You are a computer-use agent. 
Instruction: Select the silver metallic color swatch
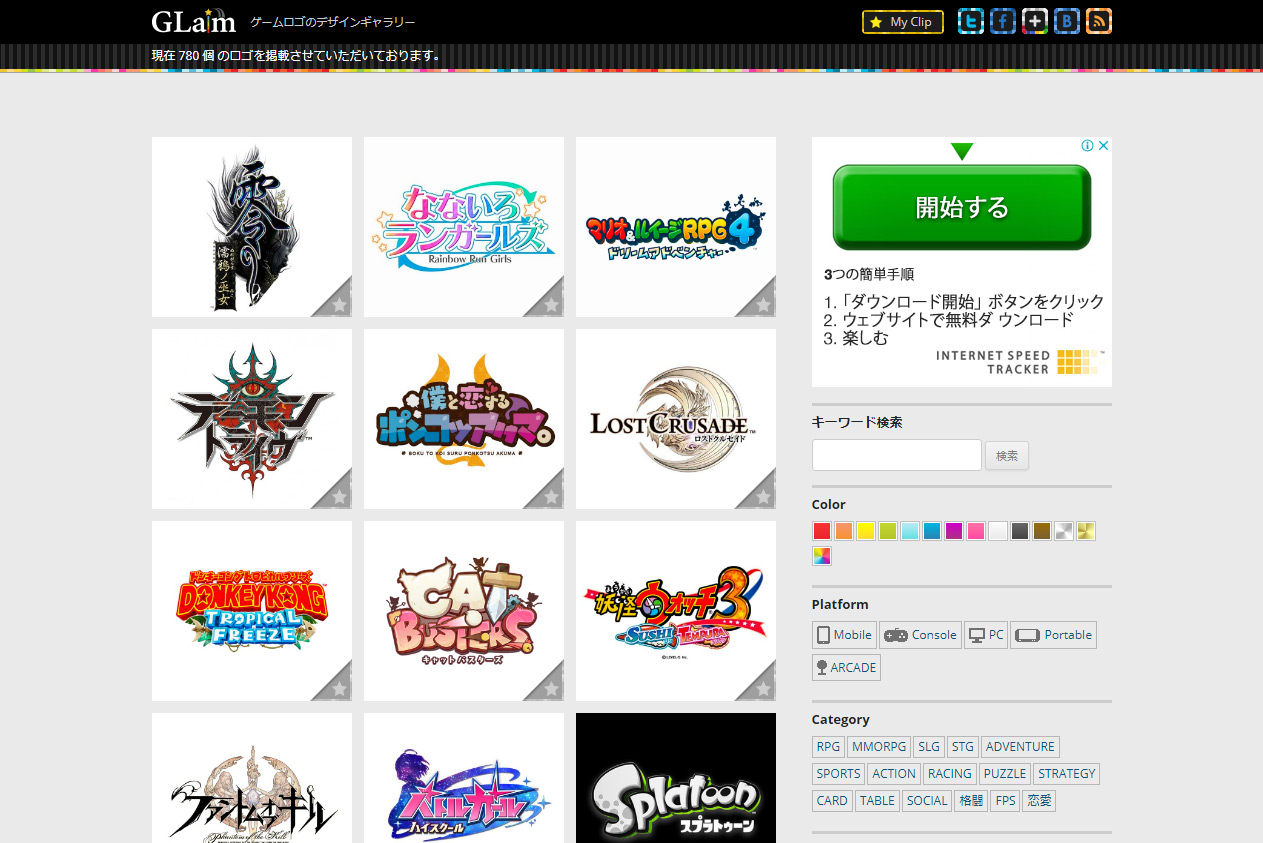click(1064, 531)
